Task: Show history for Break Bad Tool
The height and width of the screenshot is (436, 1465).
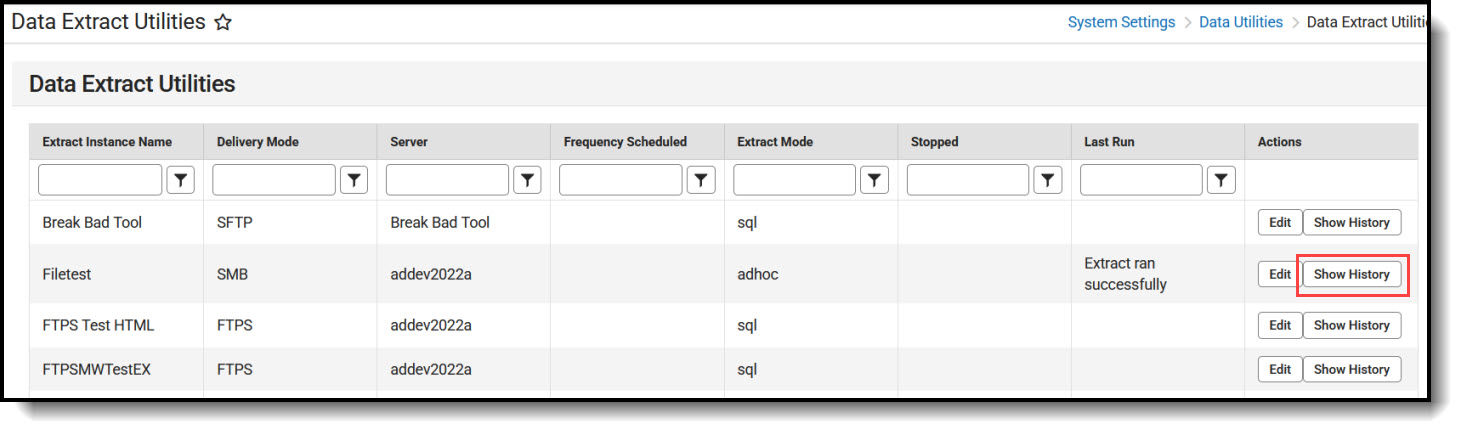Action: (1351, 223)
